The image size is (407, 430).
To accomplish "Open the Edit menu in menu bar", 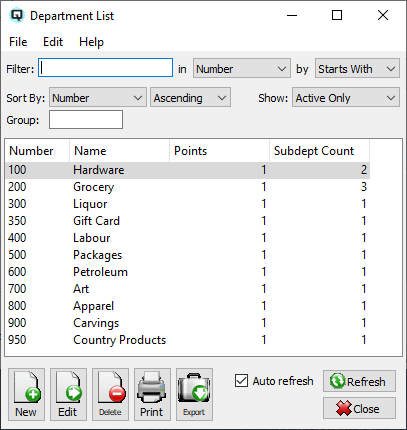I will pyautogui.click(x=53, y=42).
